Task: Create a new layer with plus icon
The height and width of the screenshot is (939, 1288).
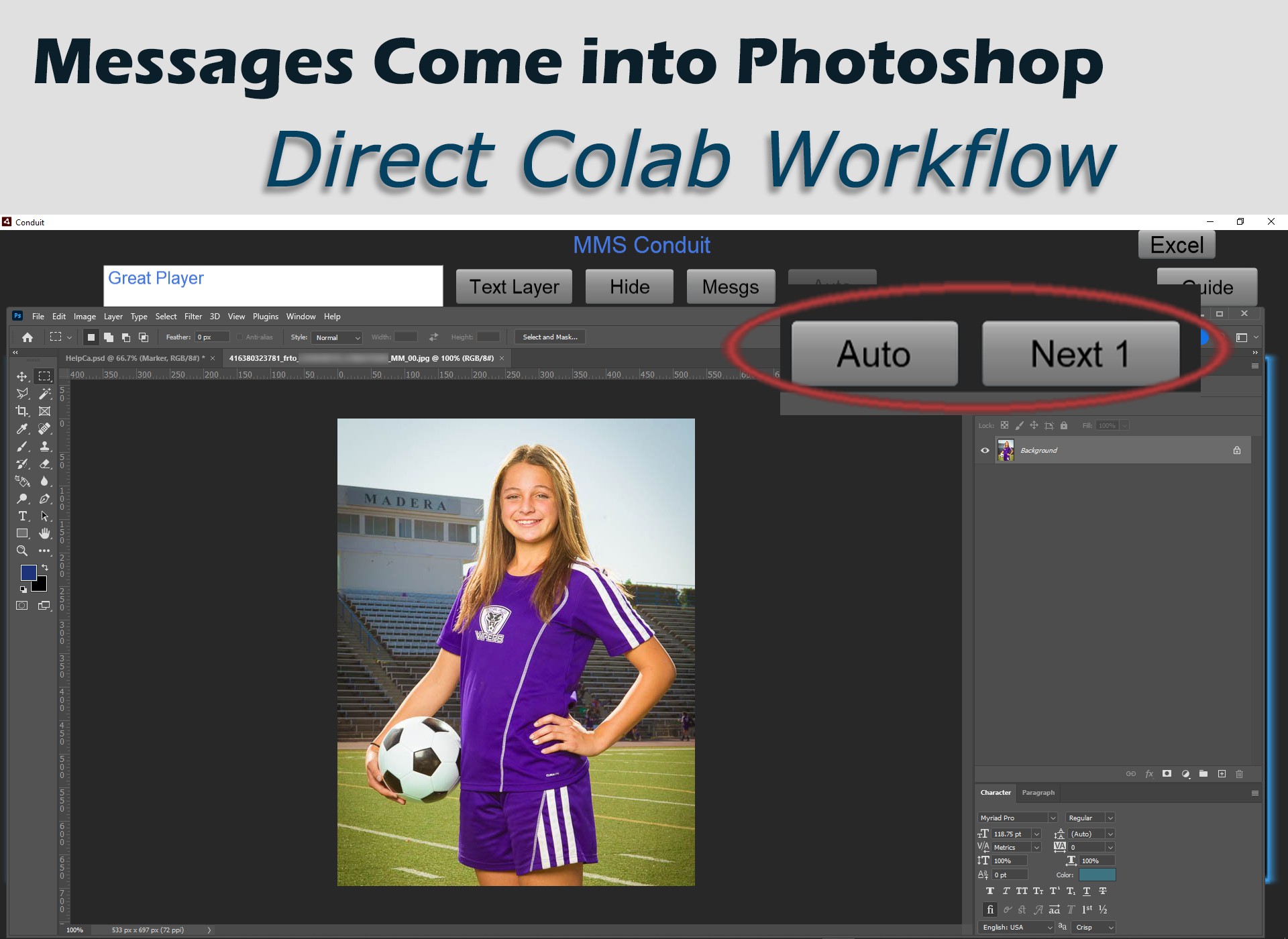Action: point(1222,774)
